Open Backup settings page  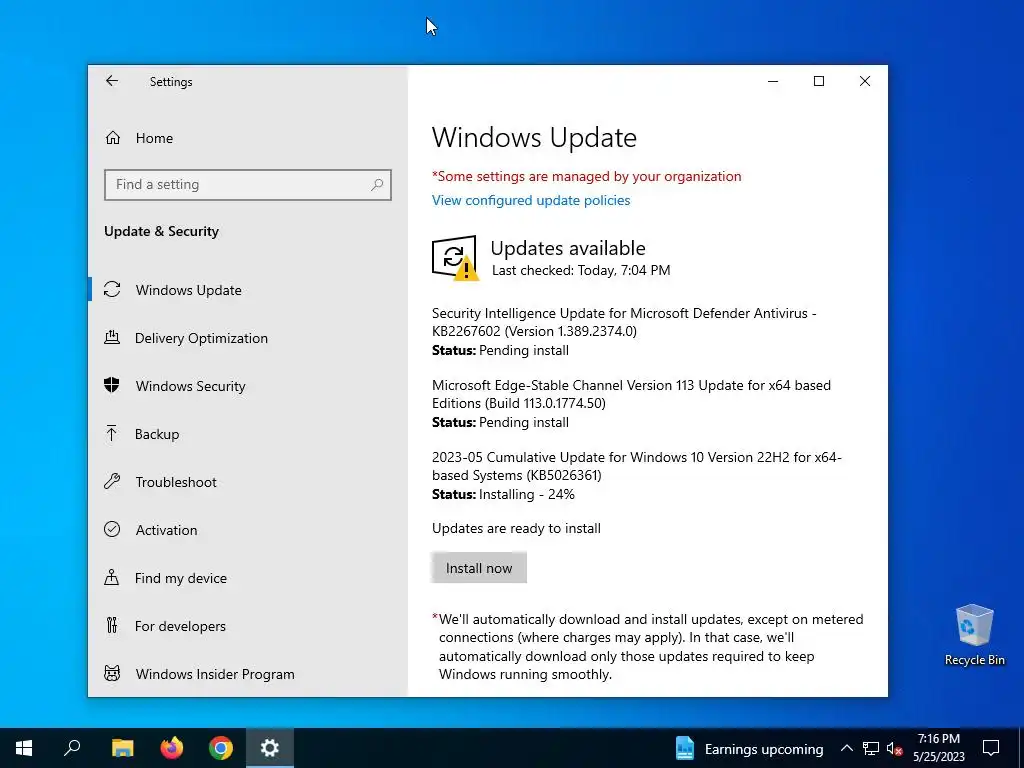click(157, 434)
